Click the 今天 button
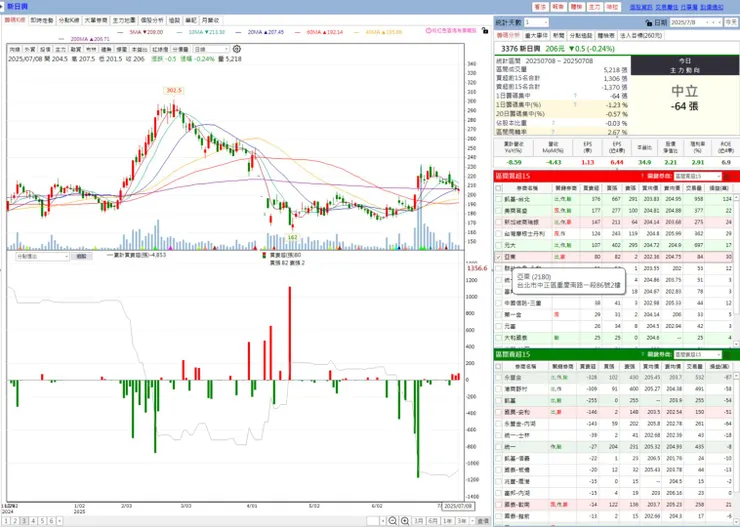 coord(731,23)
